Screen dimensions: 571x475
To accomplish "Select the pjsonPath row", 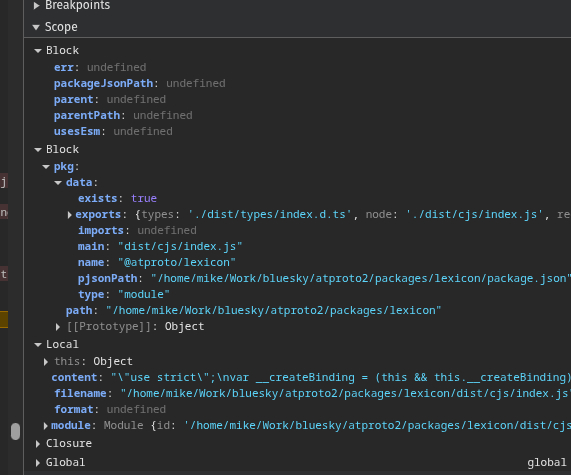I will coord(324,279).
